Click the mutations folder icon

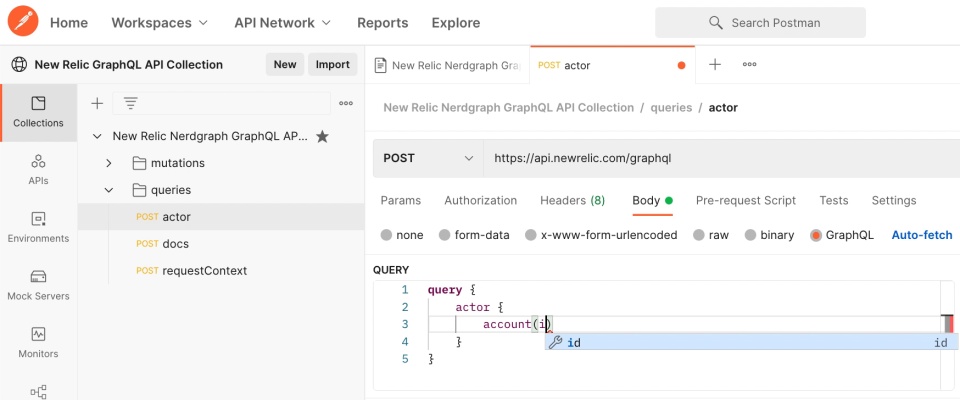pyautogui.click(x=140, y=163)
